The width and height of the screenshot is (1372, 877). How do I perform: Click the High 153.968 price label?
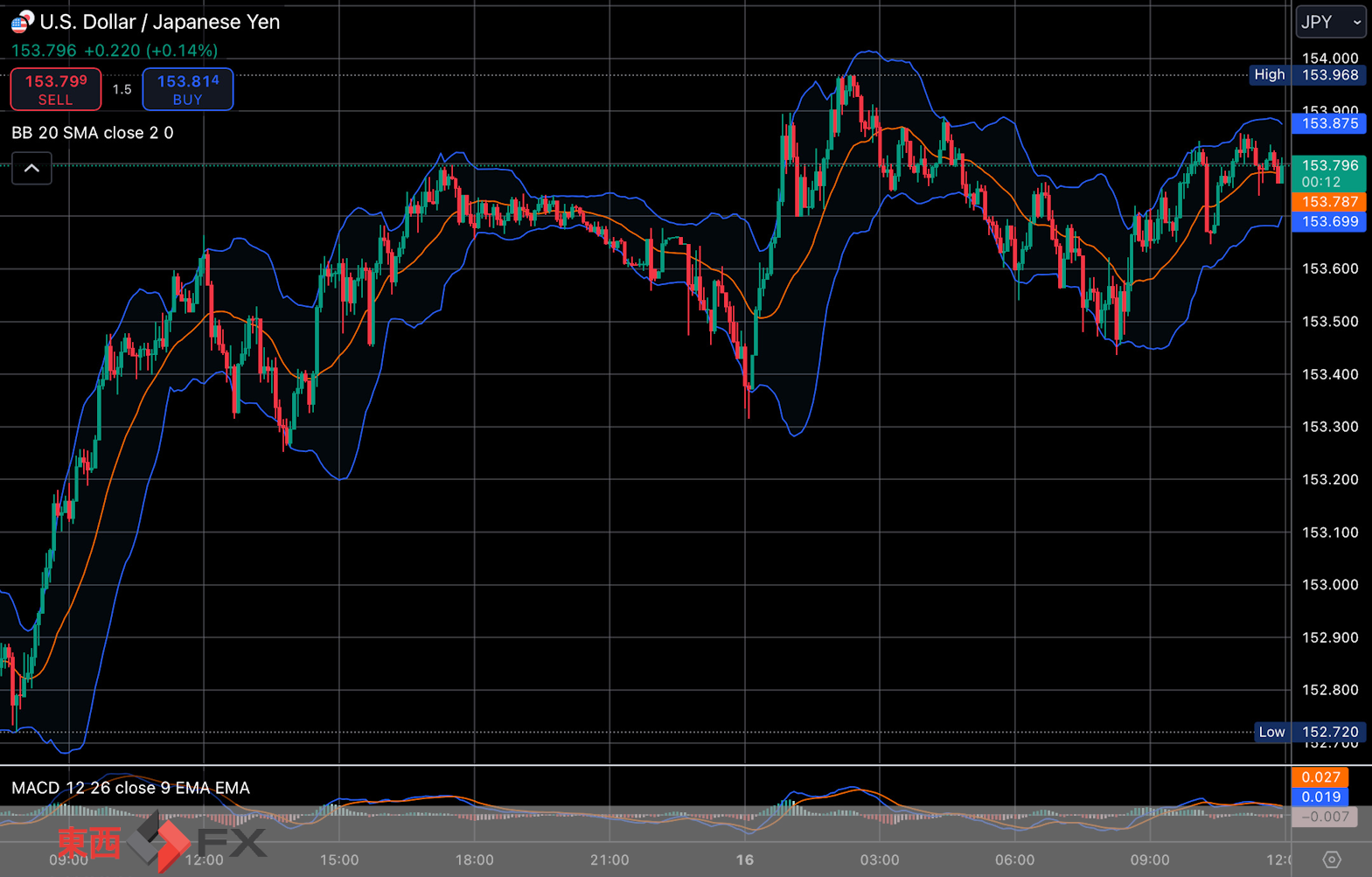[1306, 74]
